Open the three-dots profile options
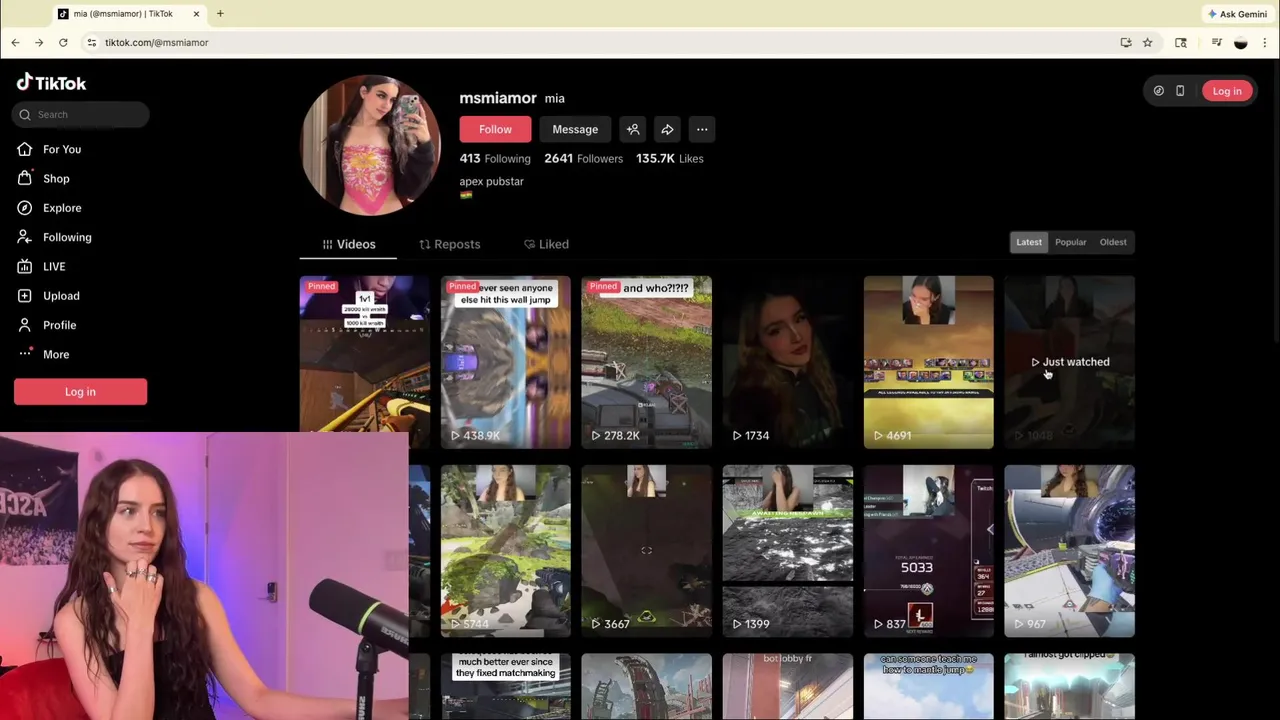The image size is (1280, 720). pyautogui.click(x=702, y=129)
